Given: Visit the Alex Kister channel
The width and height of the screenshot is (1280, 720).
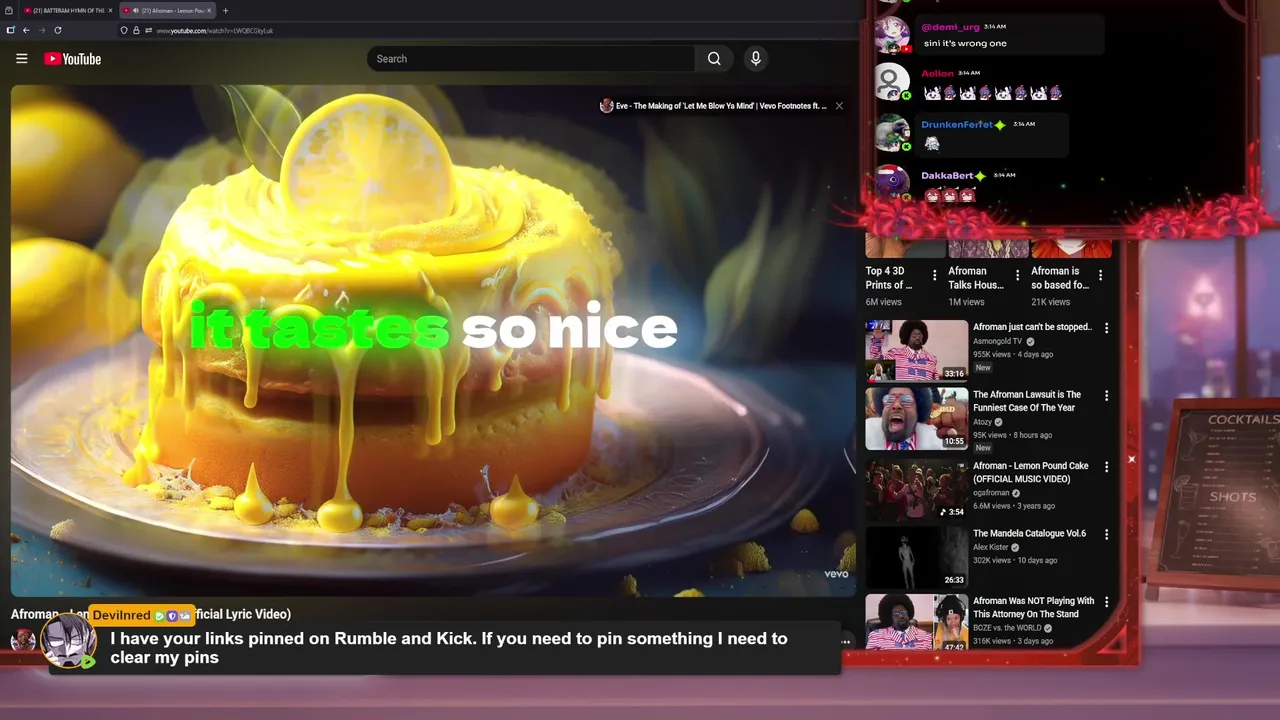Looking at the screenshot, I should pos(990,548).
